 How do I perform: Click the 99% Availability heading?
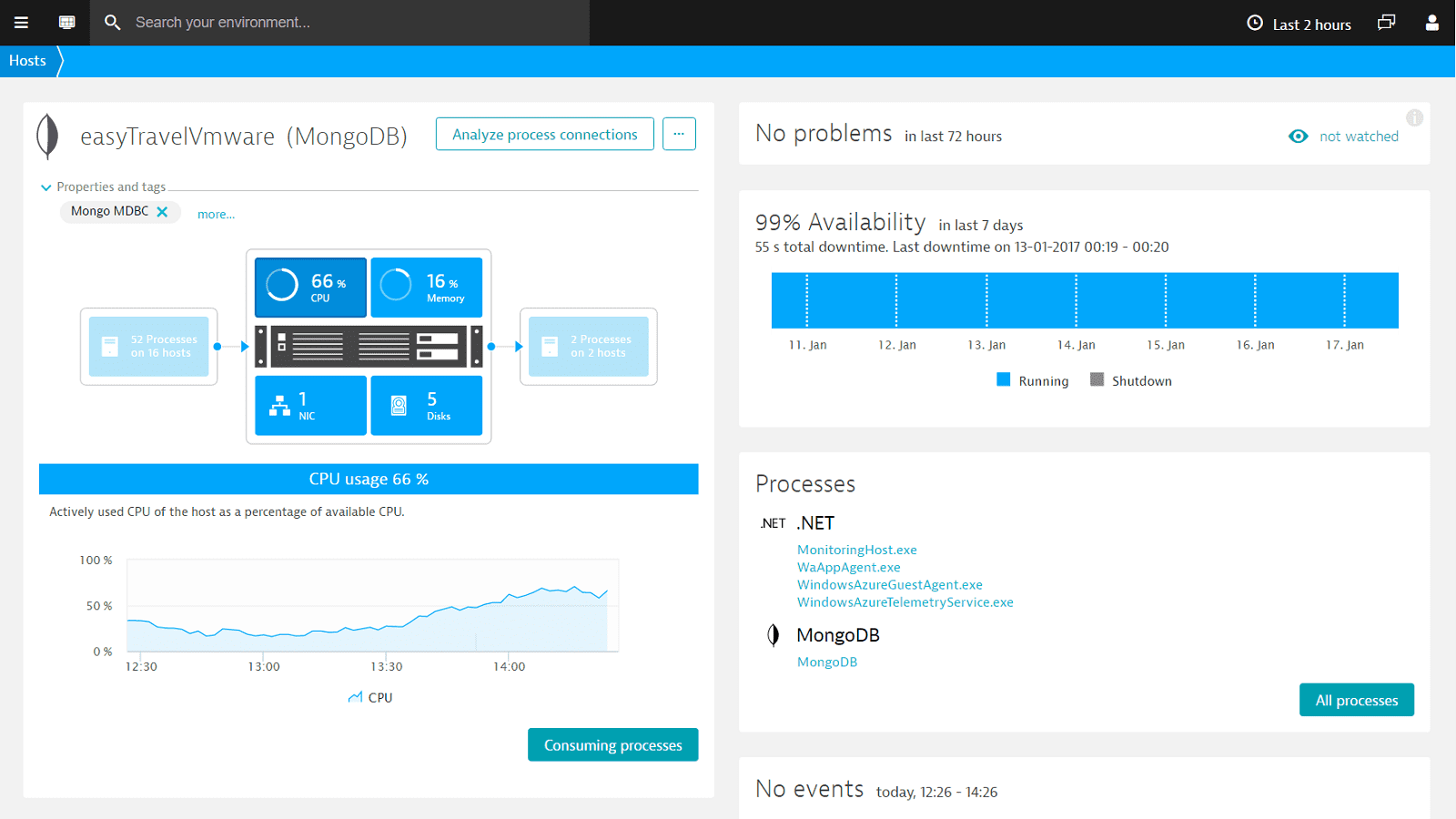(840, 222)
